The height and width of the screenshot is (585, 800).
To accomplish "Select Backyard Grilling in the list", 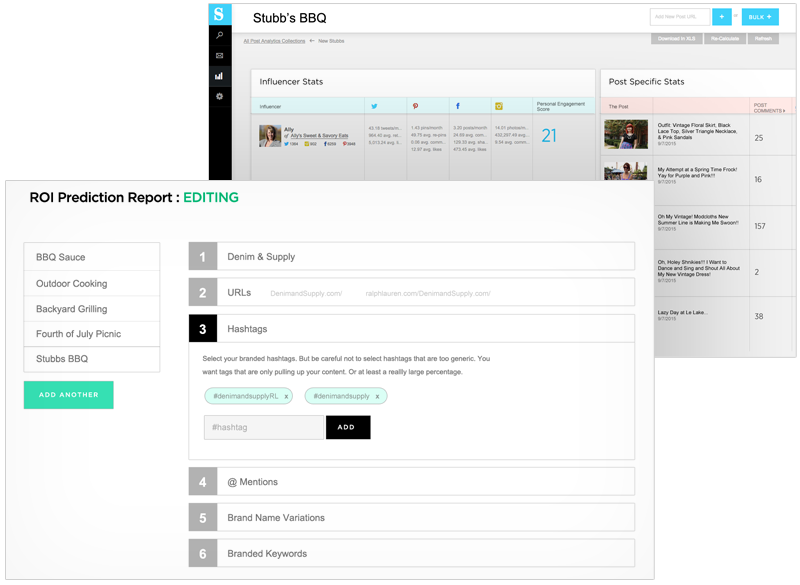I will (92, 309).
